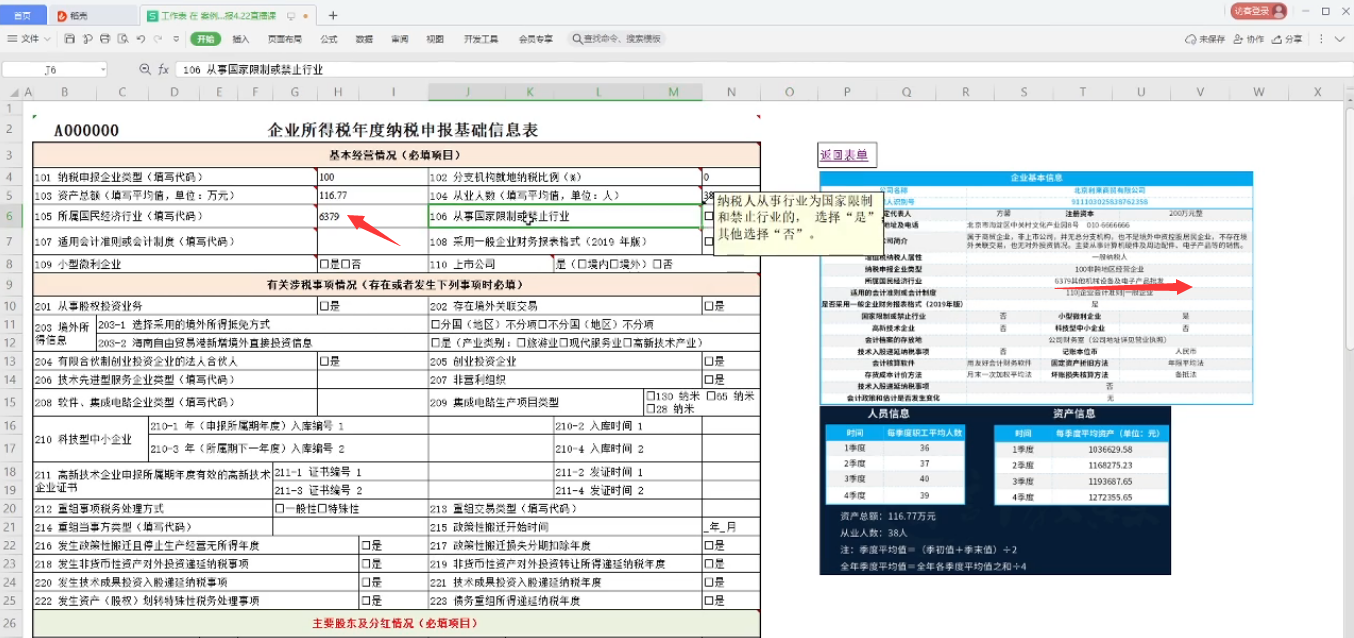Select cell 101 纳税申报企业类型(填写代码)
The image size is (1354, 638).
(x=175, y=176)
